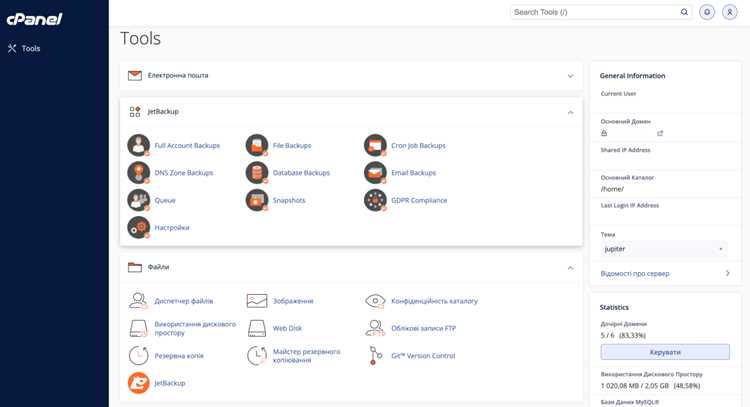Expand the Електронна пошта section
This screenshot has height=407, width=750.
coord(570,76)
